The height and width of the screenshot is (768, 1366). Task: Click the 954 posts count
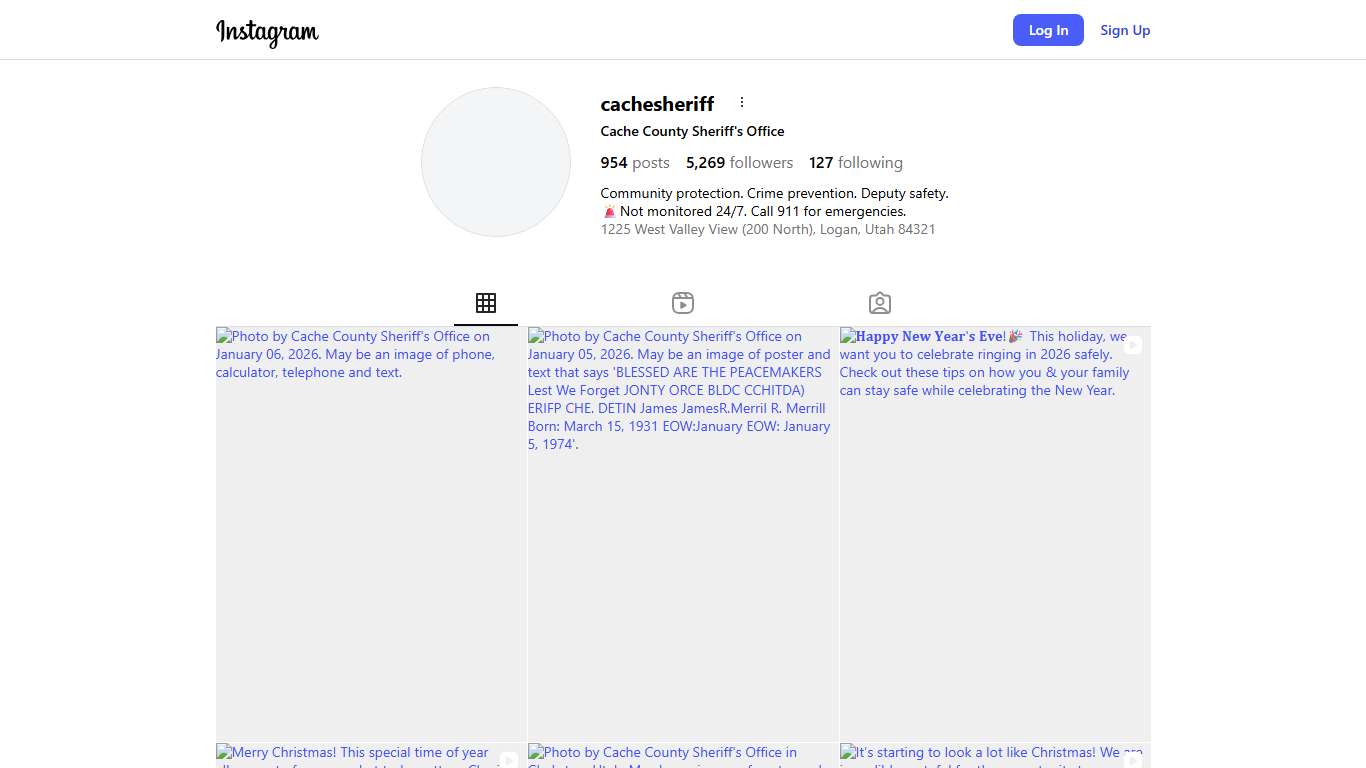coord(635,163)
